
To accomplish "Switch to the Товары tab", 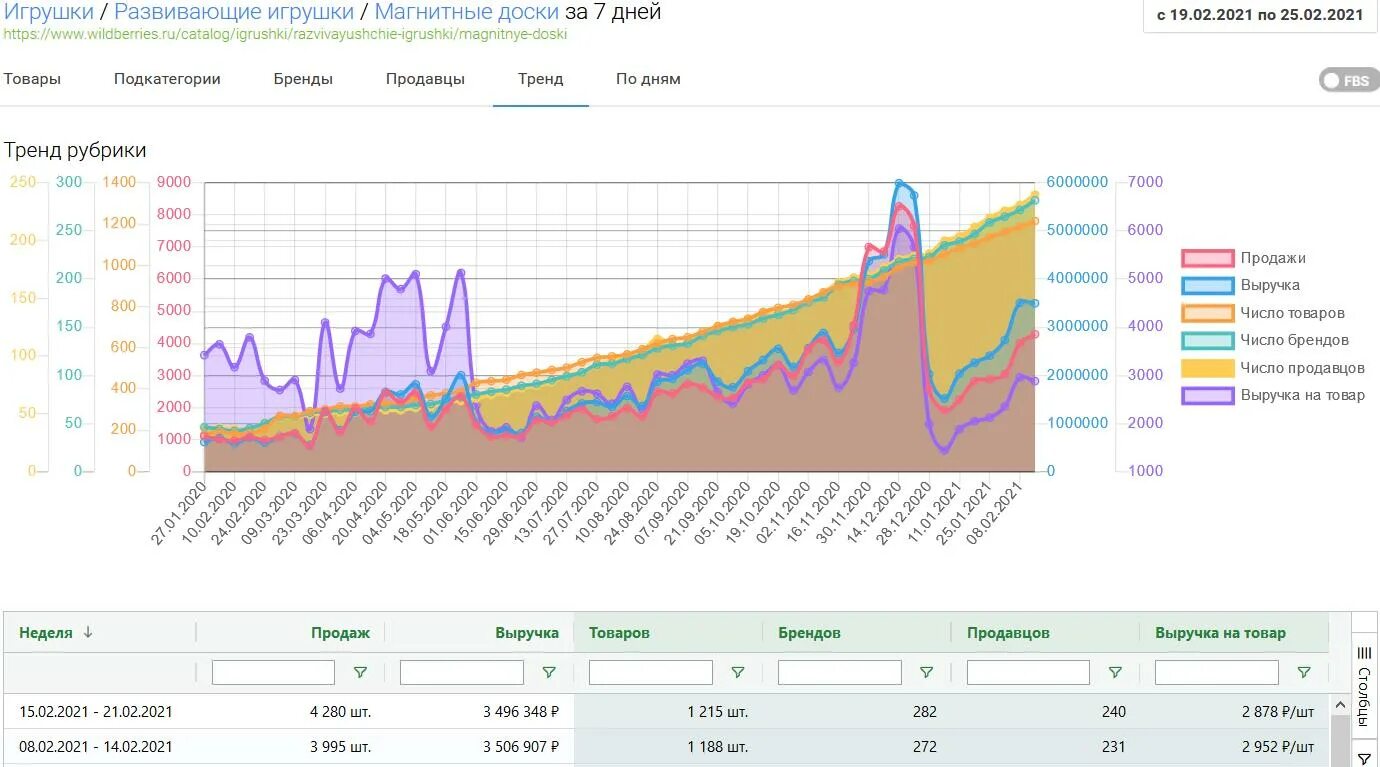I will (x=32, y=79).
